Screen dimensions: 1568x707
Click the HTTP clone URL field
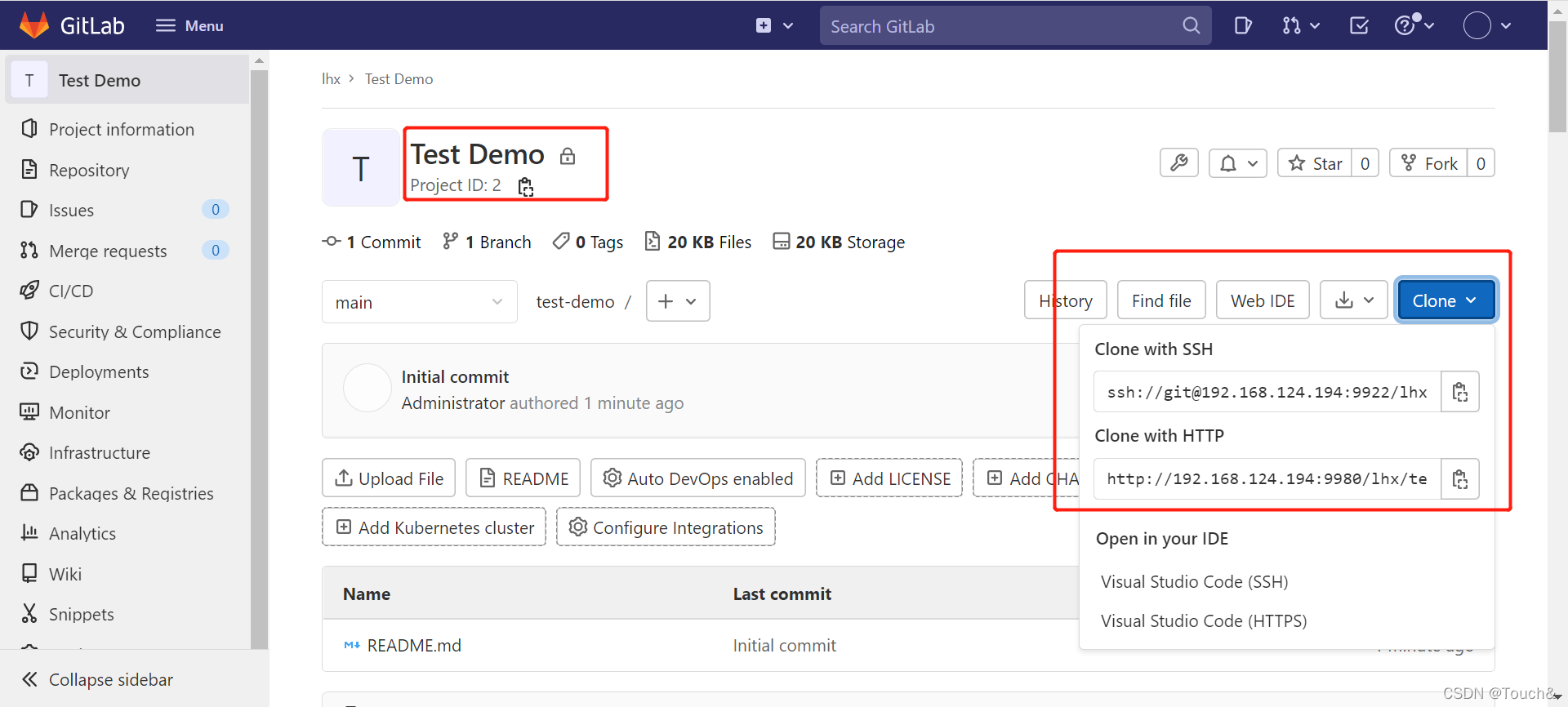click(1267, 478)
